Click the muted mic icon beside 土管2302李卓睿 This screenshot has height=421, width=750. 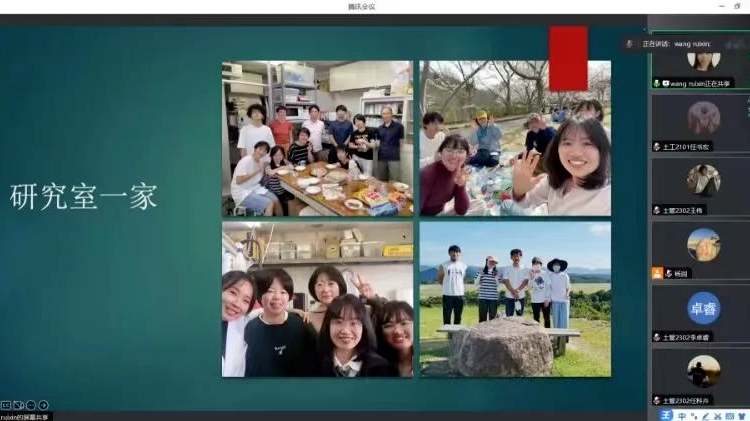click(x=657, y=337)
